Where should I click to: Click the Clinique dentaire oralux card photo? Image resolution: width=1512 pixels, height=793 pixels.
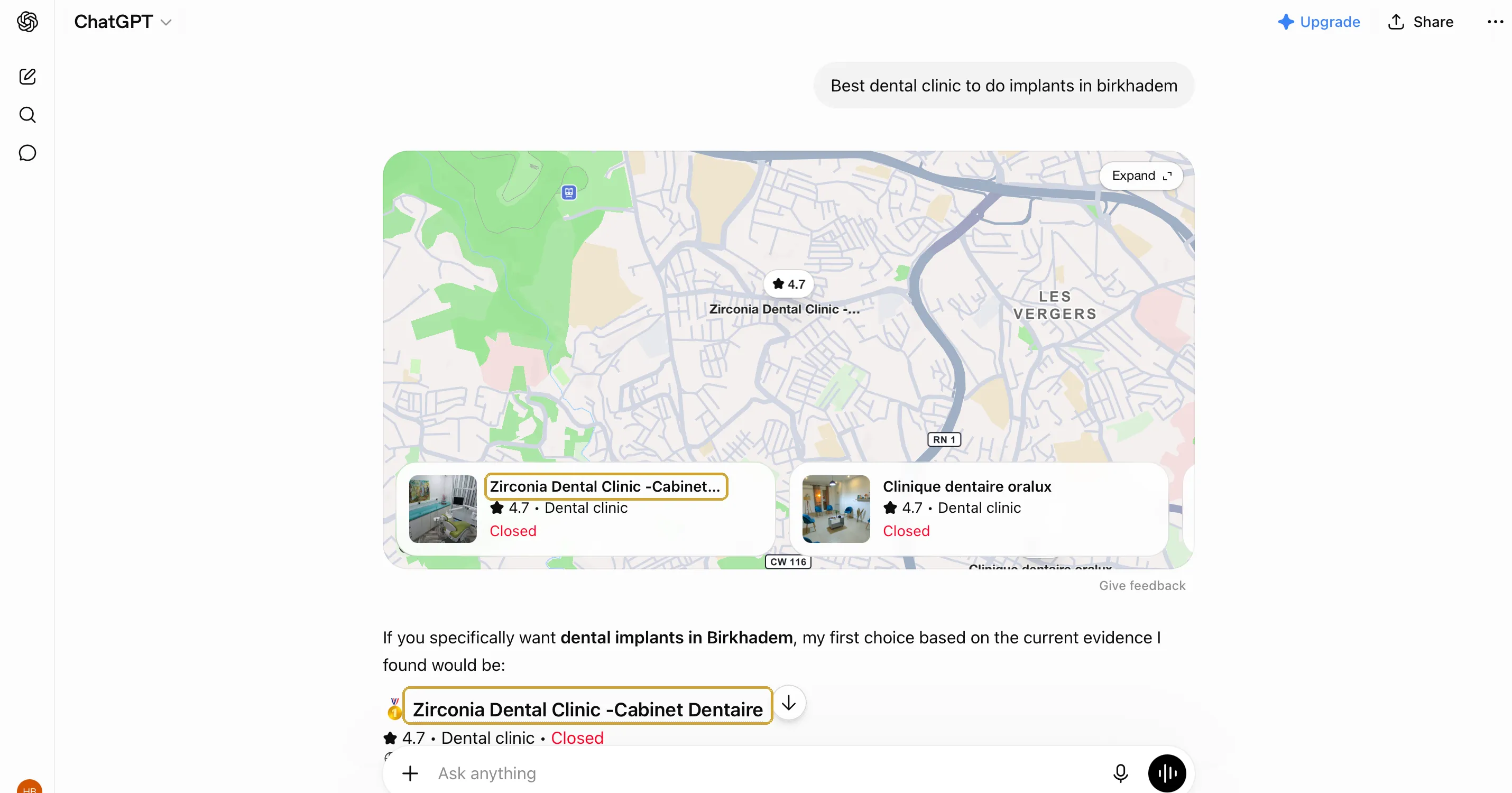[x=836, y=509]
